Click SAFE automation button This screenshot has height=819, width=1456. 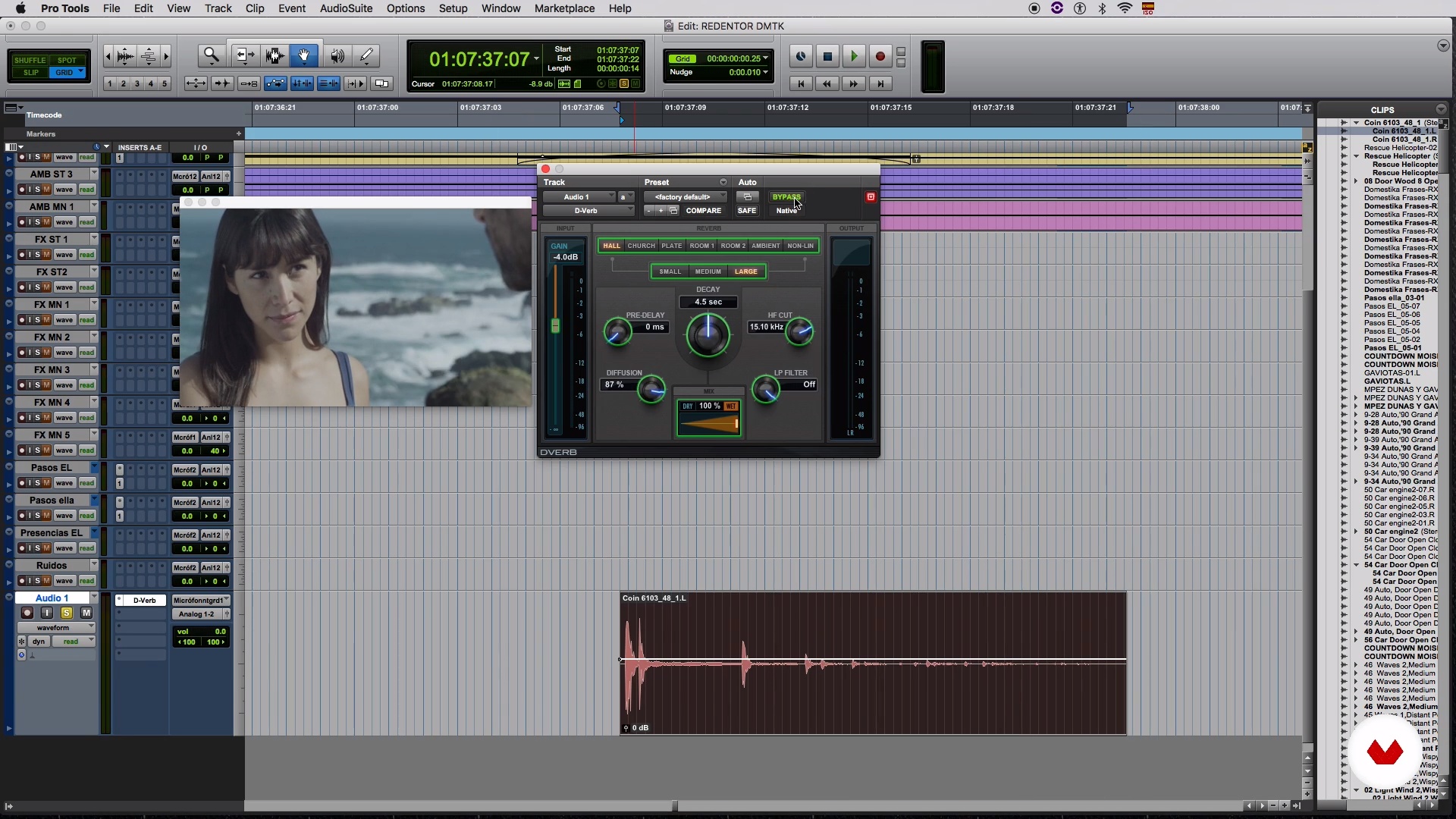[x=747, y=211]
